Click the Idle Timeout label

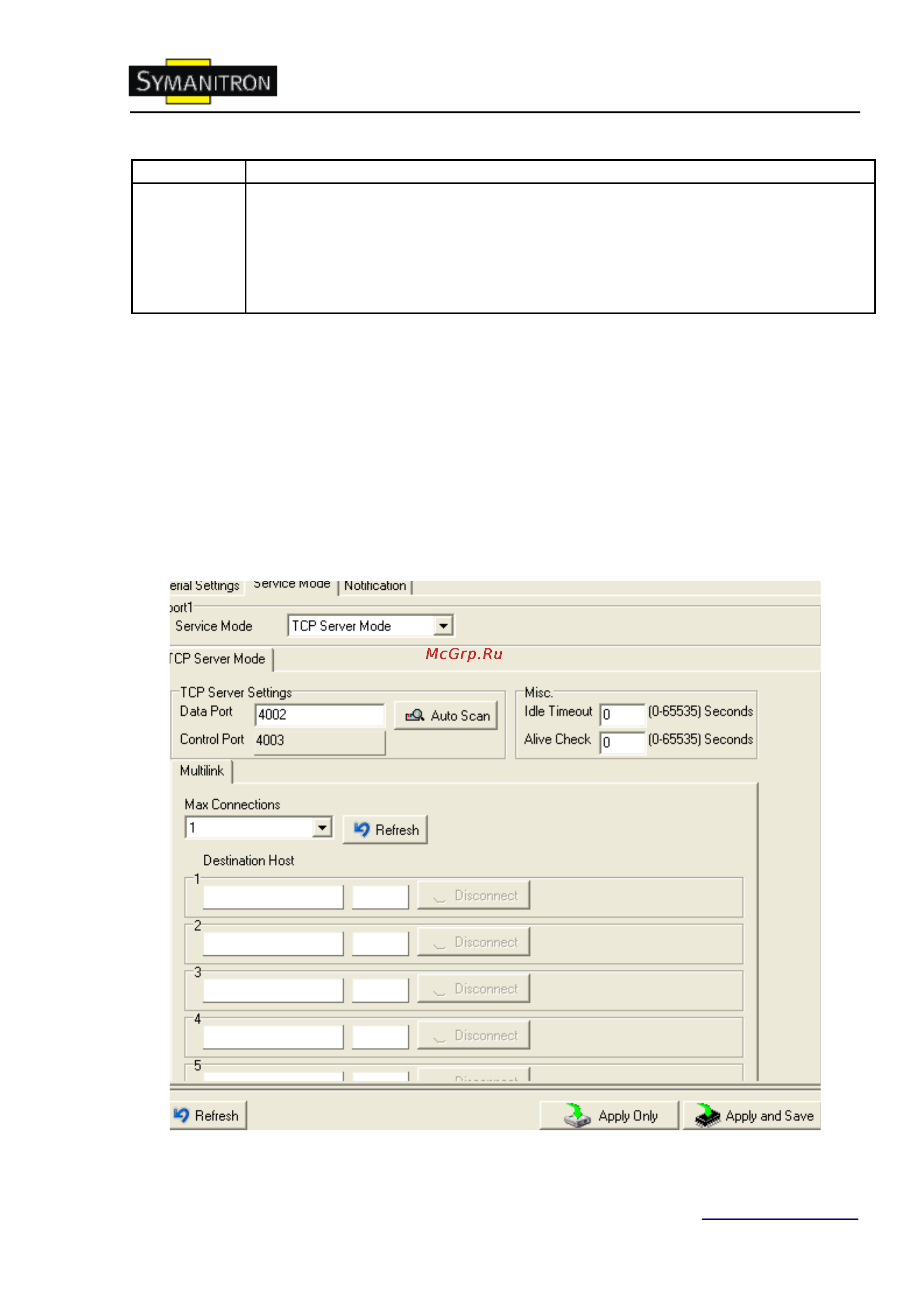(558, 711)
